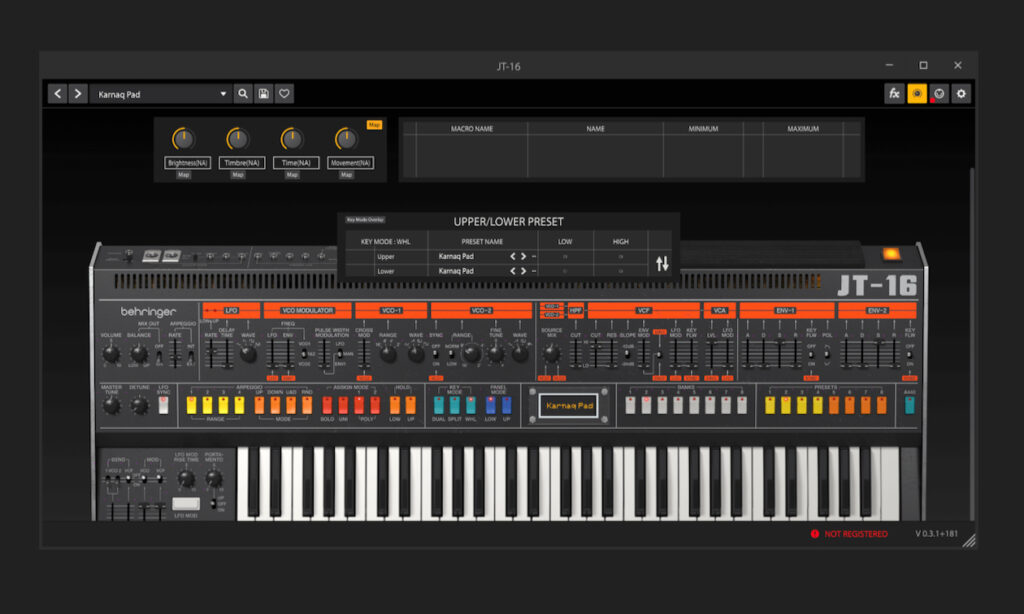Click the Timbre(NA) macro name field
The image size is (1024, 614).
pos(242,163)
